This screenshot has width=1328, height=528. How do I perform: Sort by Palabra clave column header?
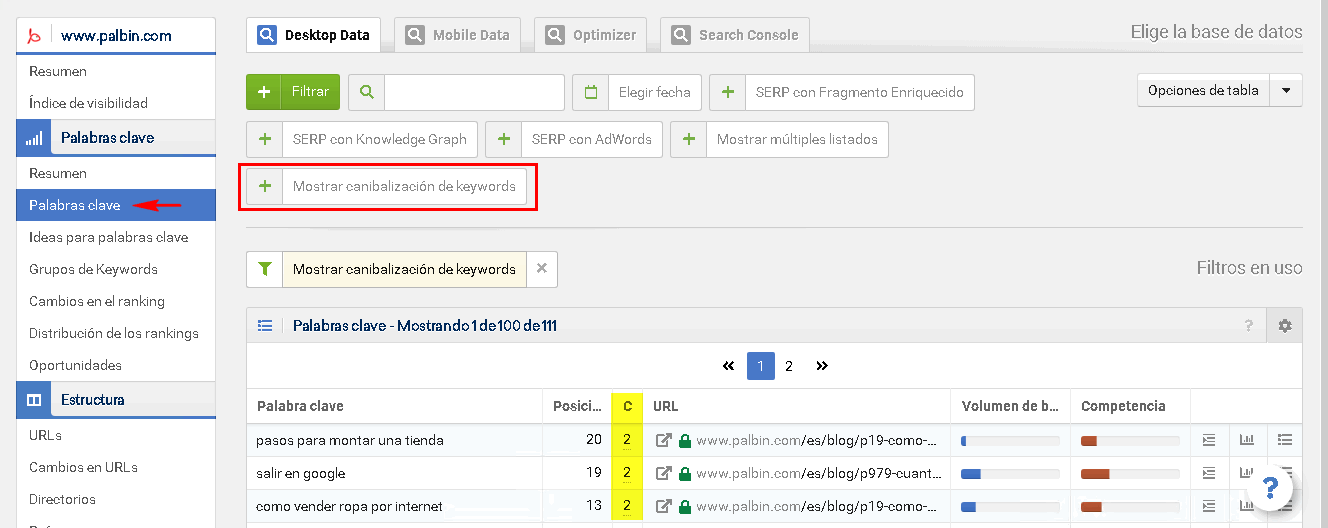[394, 406]
